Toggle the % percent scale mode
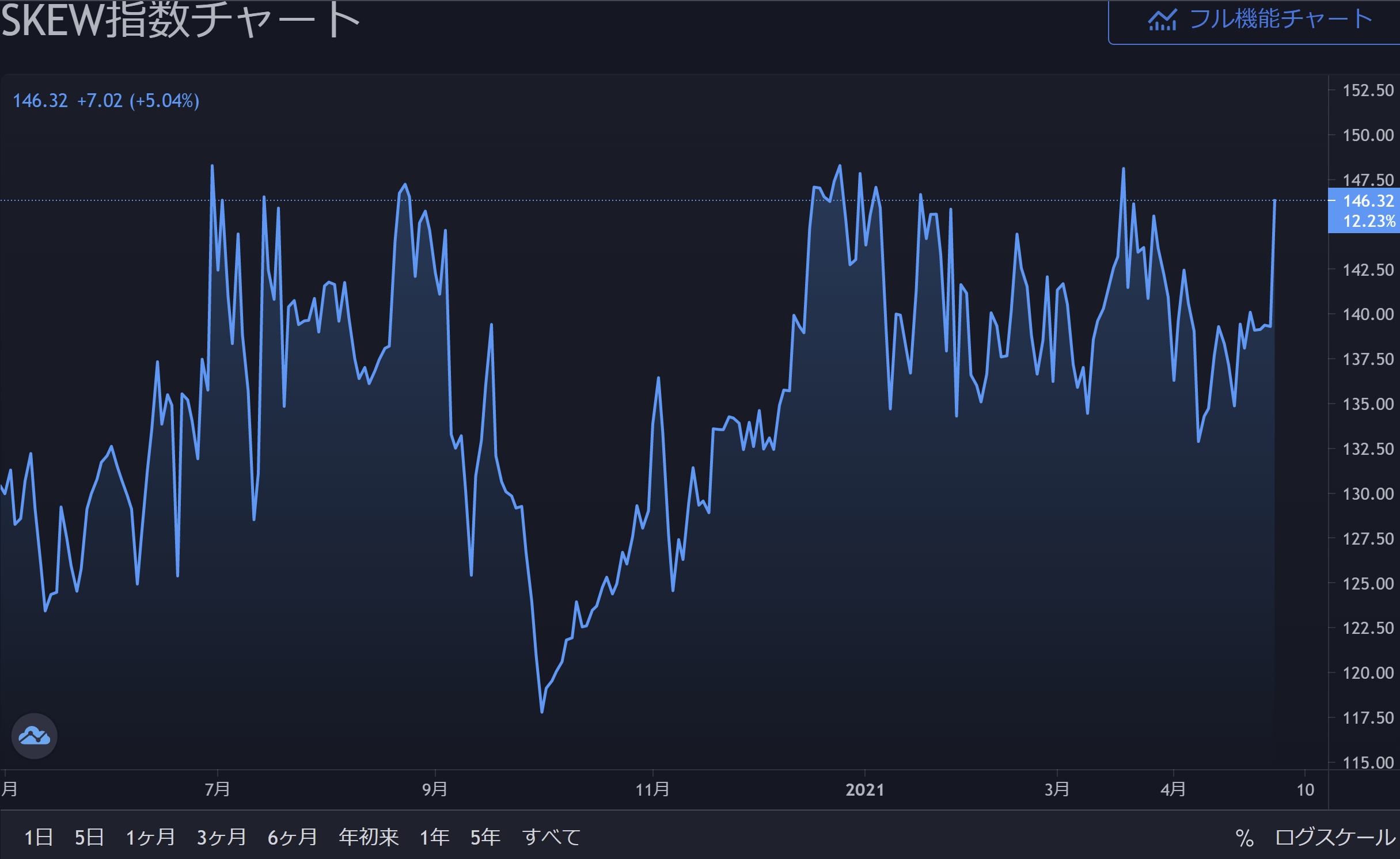This screenshot has height=859, width=1400. (x=1245, y=838)
